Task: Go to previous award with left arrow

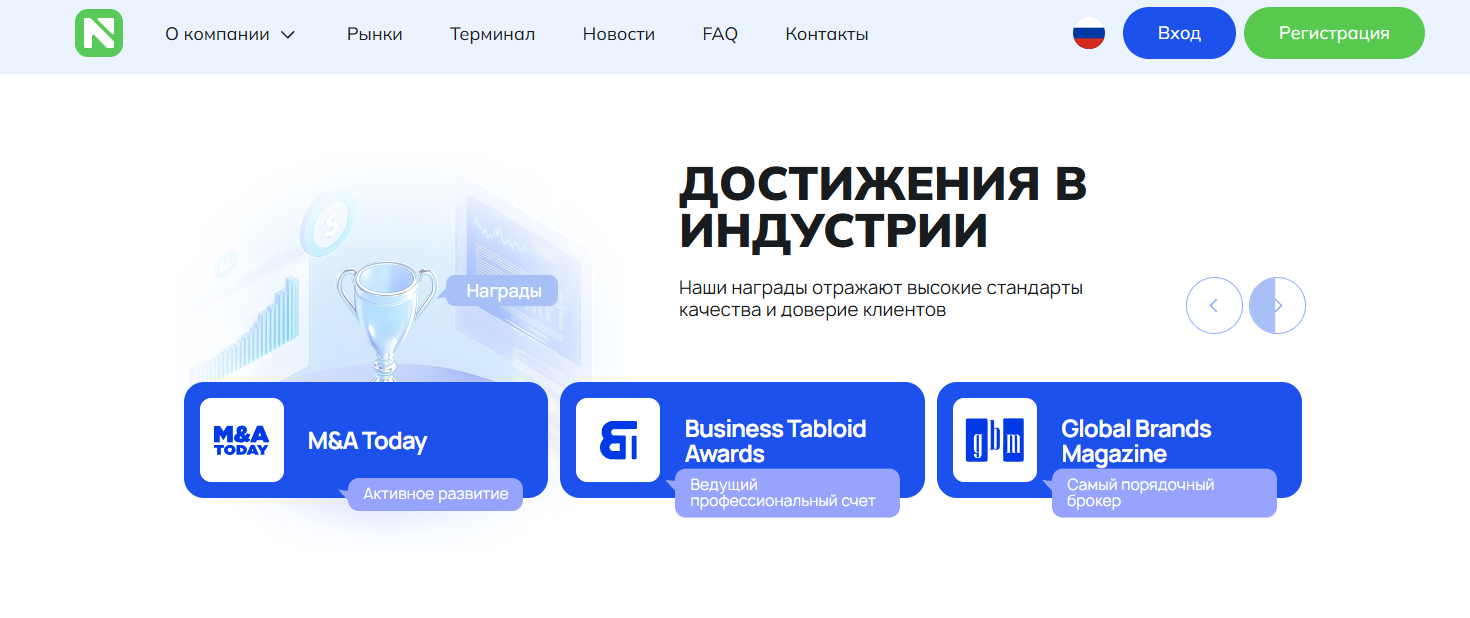Action: 1214,305
